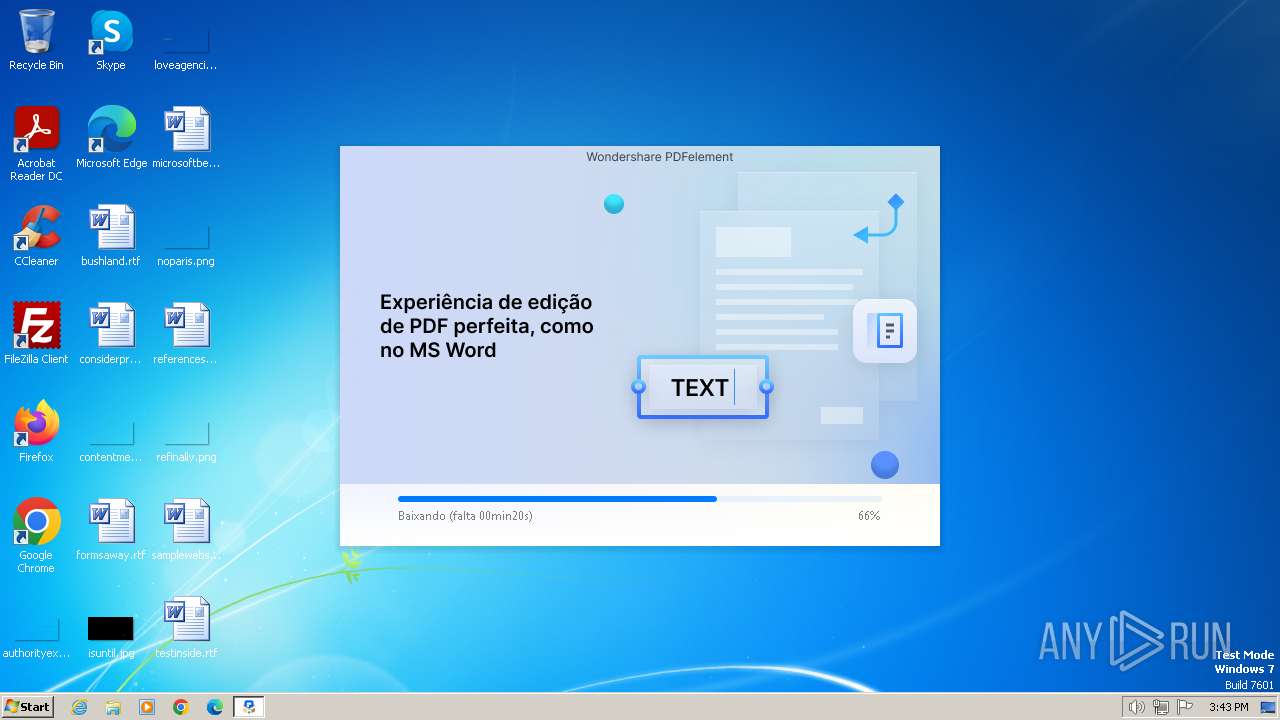
Task: Open the Recycle Bin desktop icon
Action: coord(36,40)
